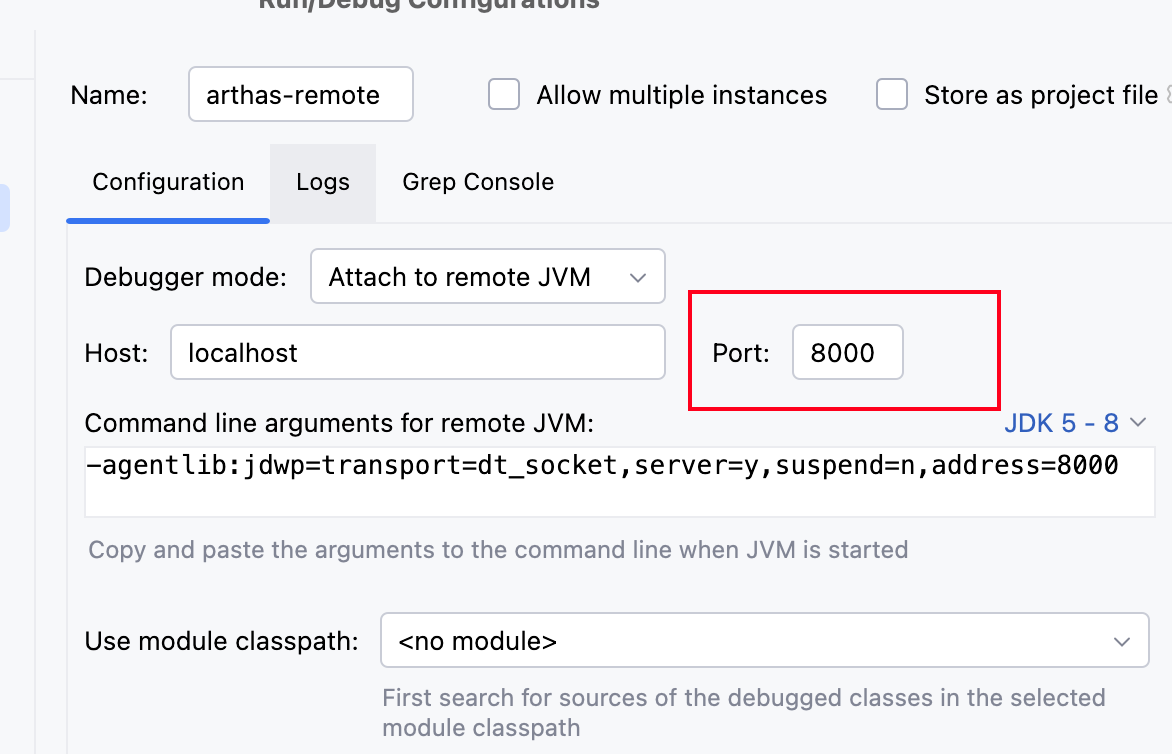Click the gear icon beside Store as project file

1167,96
